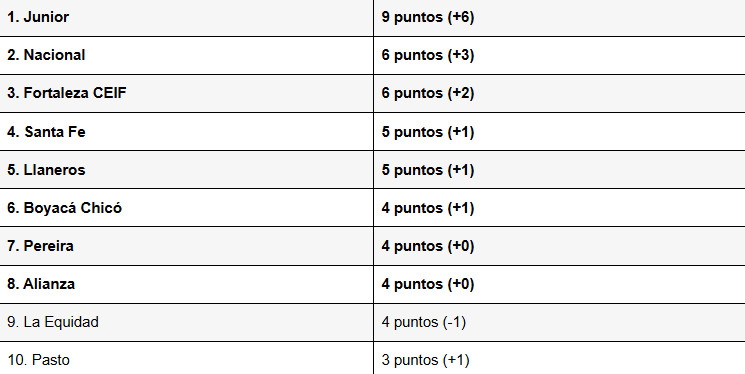
Task: Select the 6 puntos (+3) cell
Action: pyautogui.click(x=560, y=56)
